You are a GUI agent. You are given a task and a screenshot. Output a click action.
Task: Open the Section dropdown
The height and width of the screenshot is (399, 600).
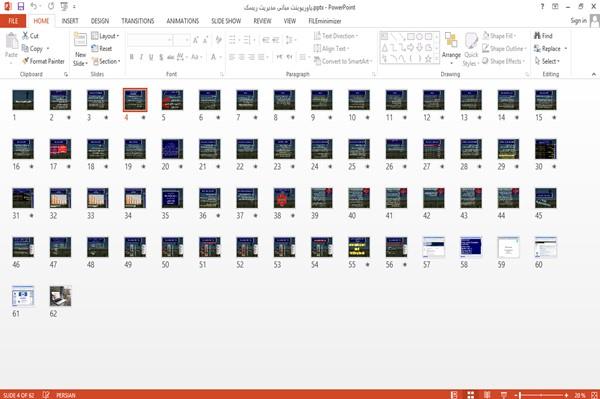[x=106, y=61]
